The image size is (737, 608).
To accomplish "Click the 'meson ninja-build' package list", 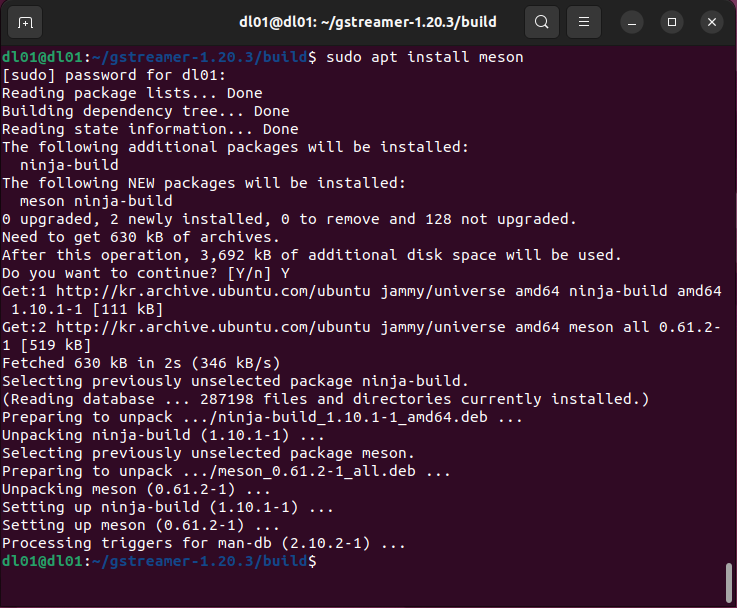I will [x=96, y=201].
